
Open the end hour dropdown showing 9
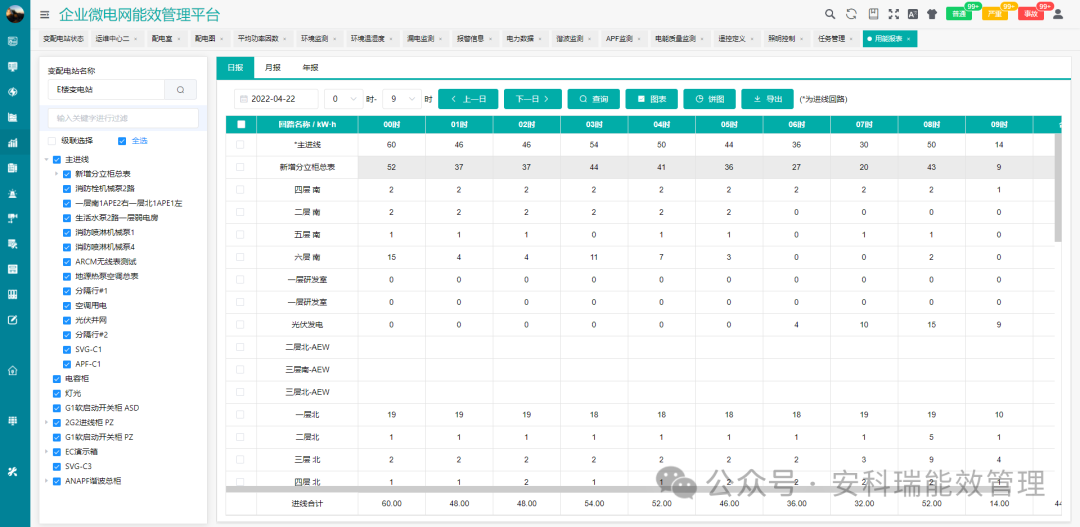pos(402,99)
